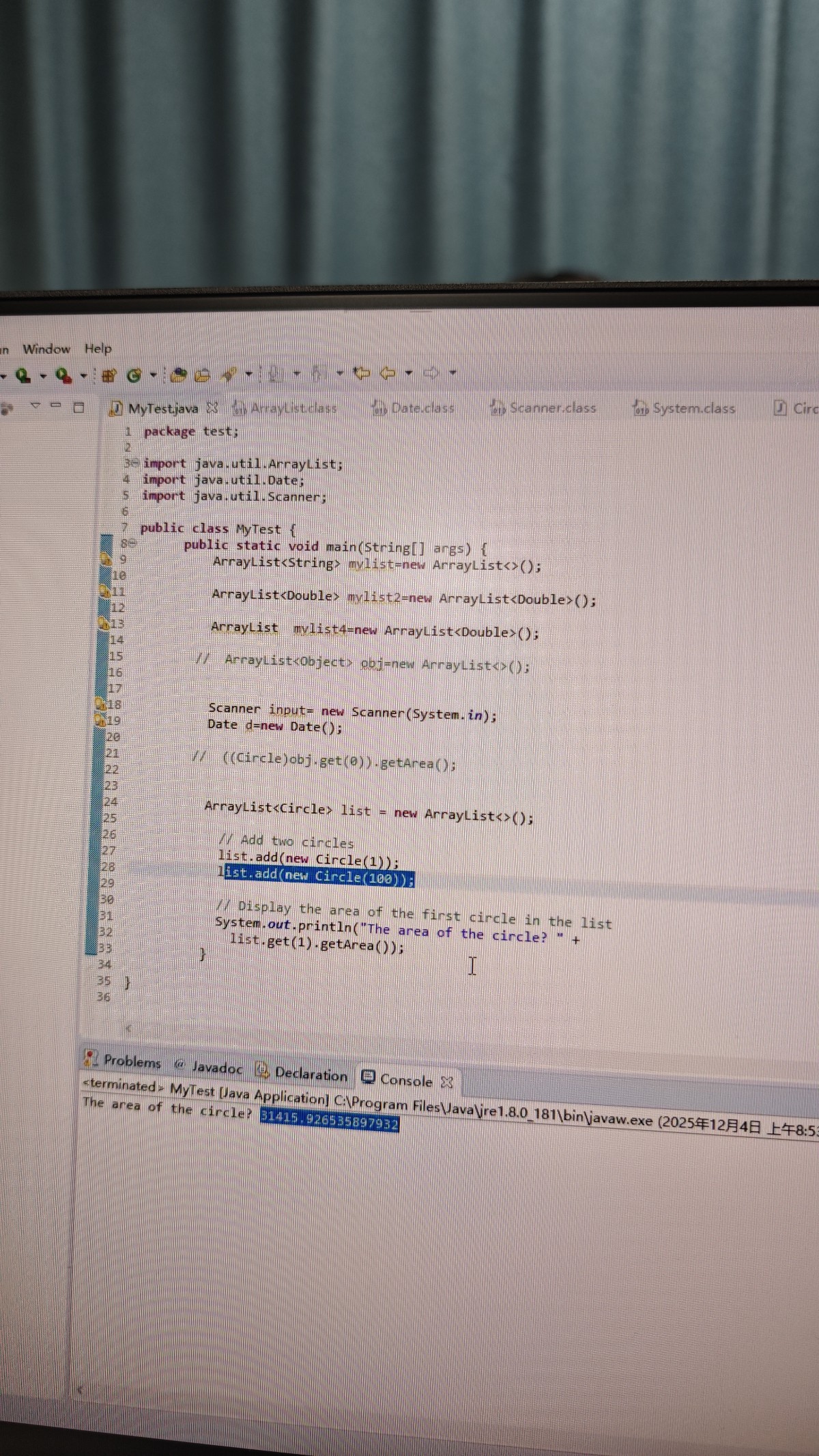Close the MyTest.java editor tab
Viewport: 819px width, 1456px height.
pyautogui.click(x=213, y=408)
